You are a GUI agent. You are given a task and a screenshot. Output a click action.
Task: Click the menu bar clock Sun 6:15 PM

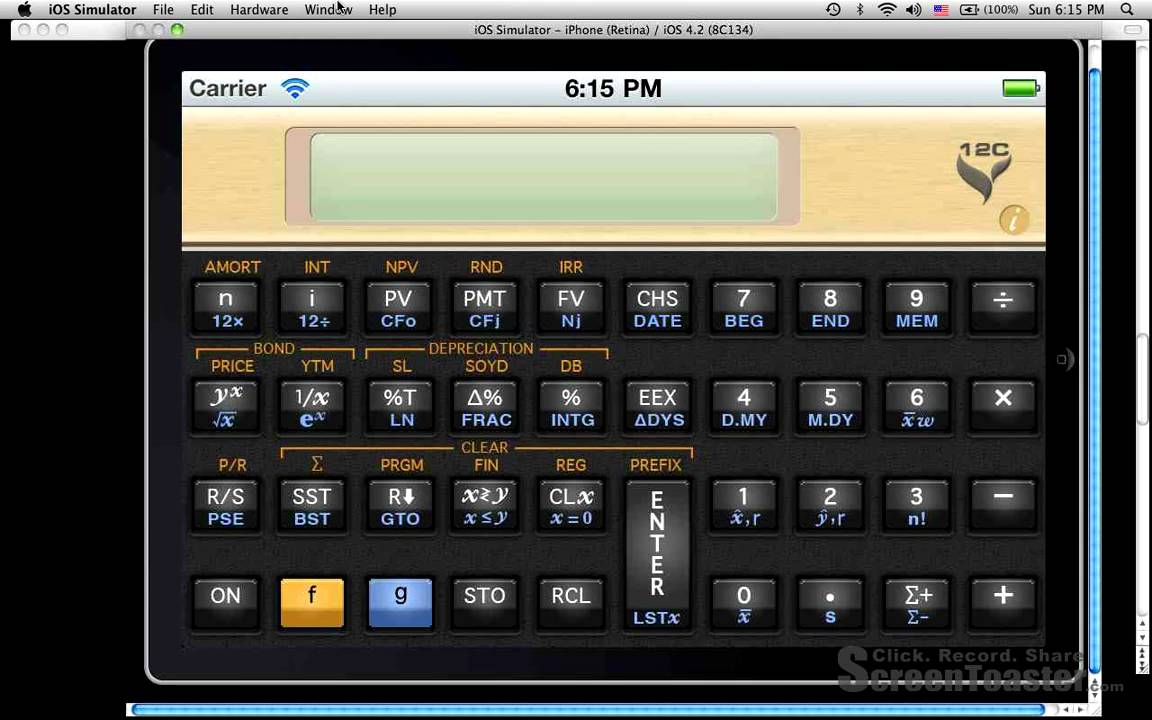pyautogui.click(x=1066, y=10)
